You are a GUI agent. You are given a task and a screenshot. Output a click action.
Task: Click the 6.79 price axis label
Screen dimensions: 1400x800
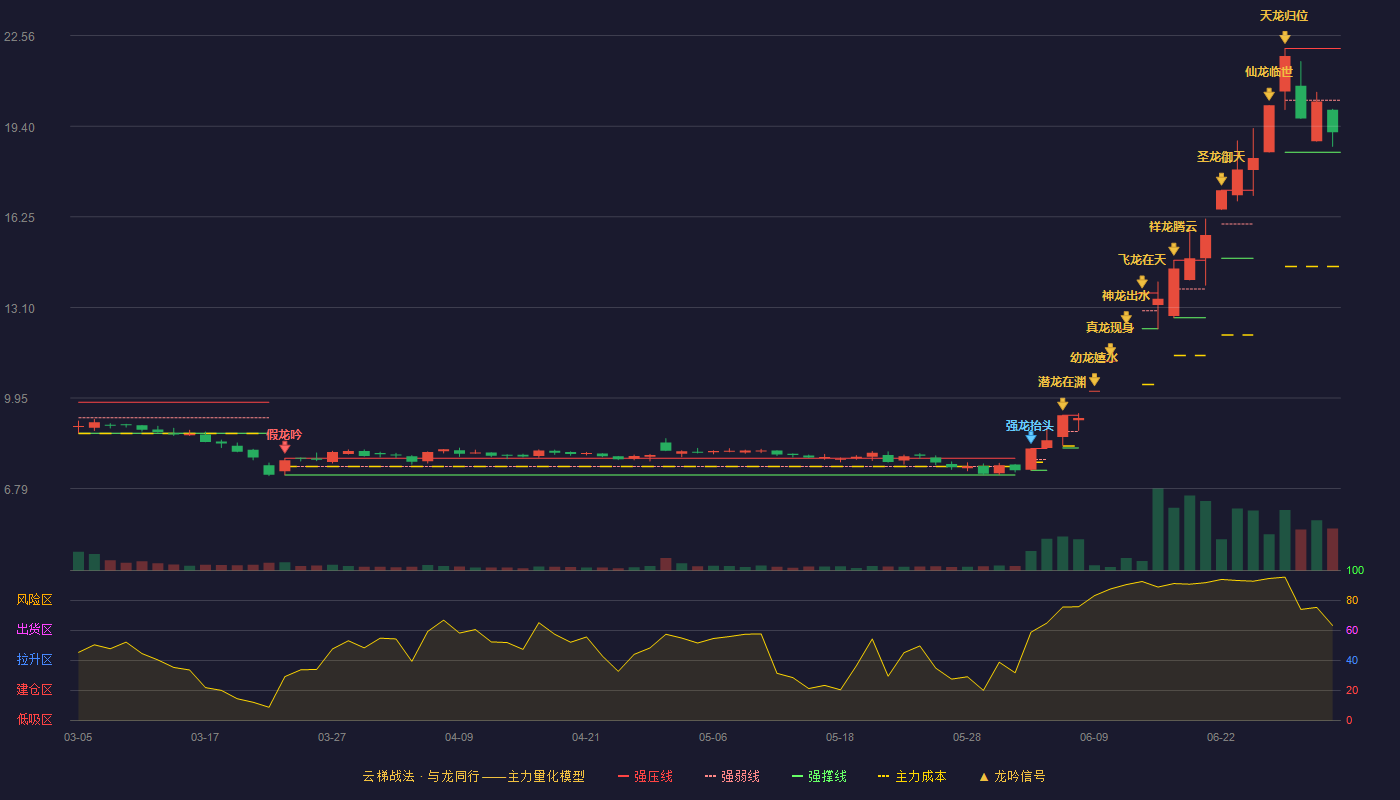(x=20, y=489)
